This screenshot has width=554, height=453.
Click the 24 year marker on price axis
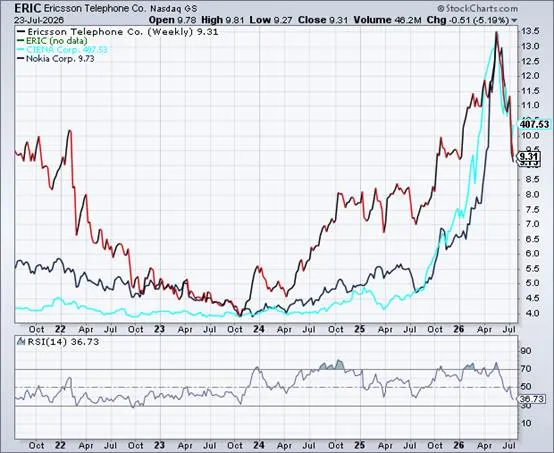coord(259,329)
